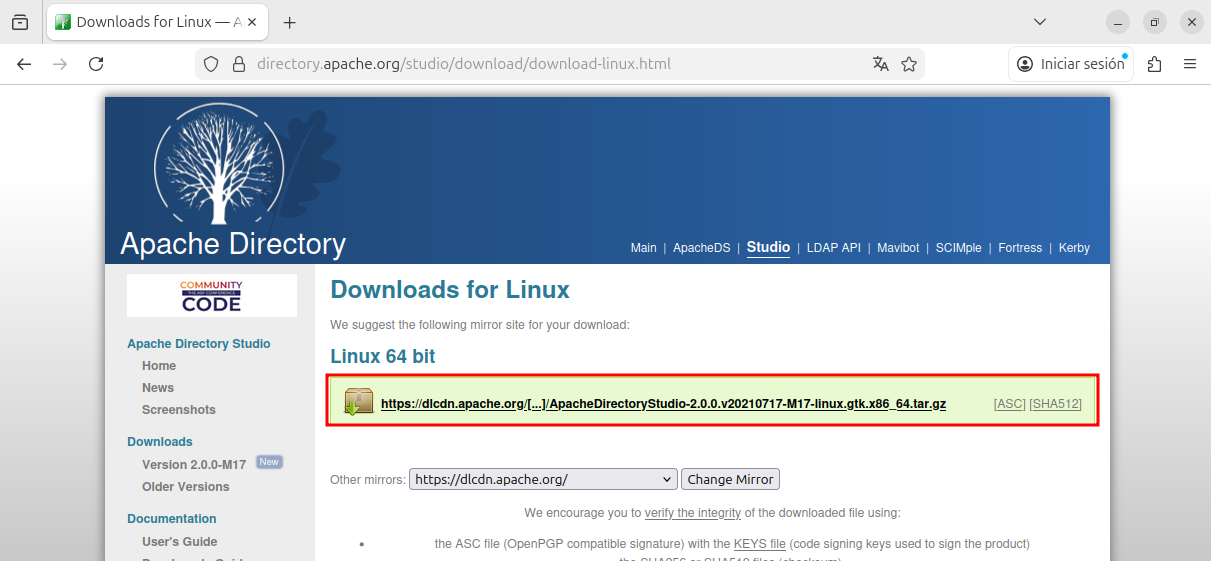Click the Community Code banner image

click(212, 296)
